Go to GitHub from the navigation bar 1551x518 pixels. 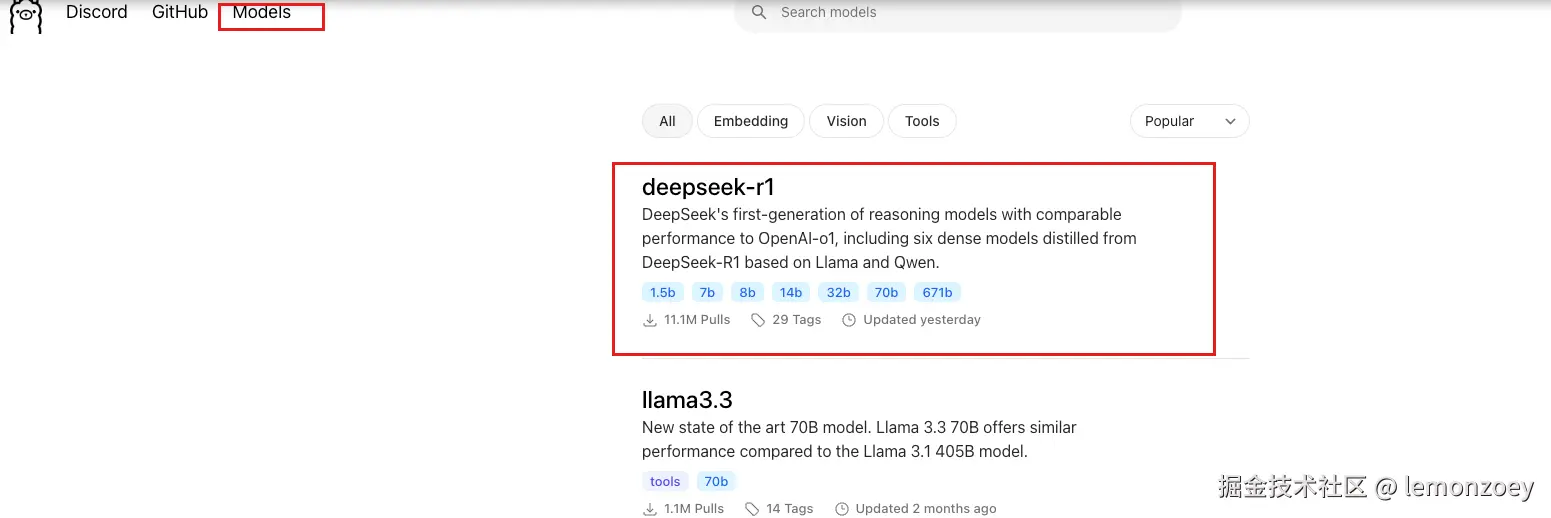coord(180,12)
